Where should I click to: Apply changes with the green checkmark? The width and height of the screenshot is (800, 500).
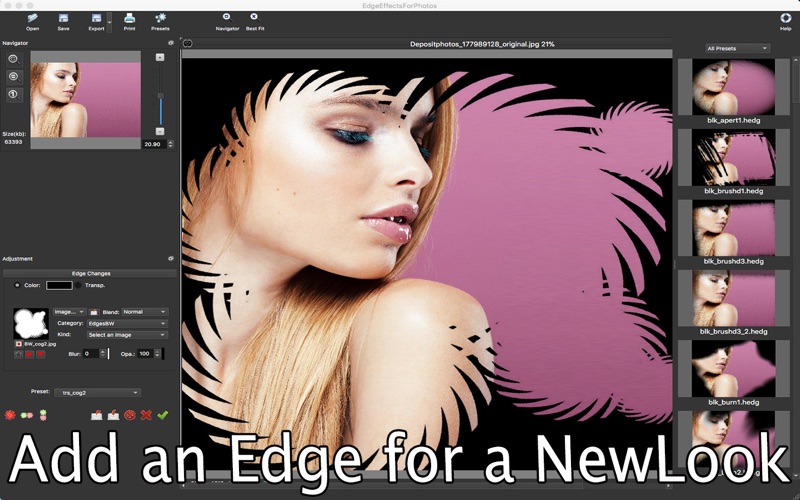(x=162, y=415)
